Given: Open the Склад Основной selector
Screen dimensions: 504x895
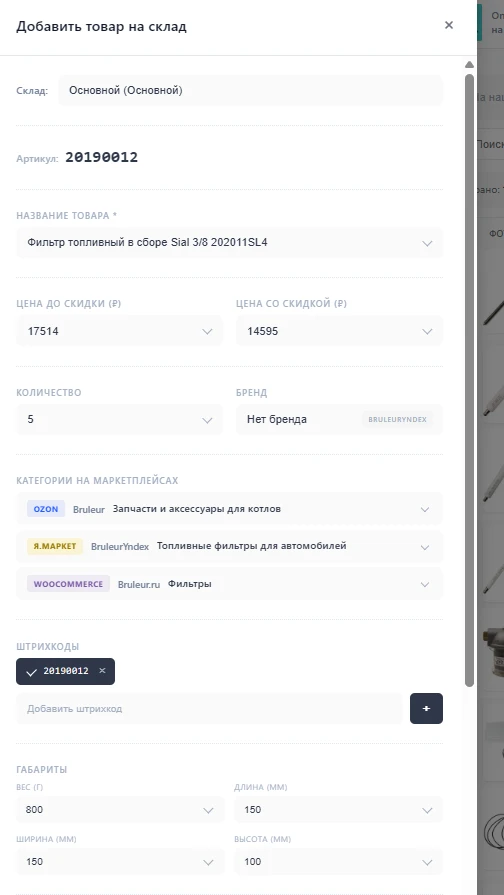Looking at the screenshot, I should pyautogui.click(x=251, y=90).
